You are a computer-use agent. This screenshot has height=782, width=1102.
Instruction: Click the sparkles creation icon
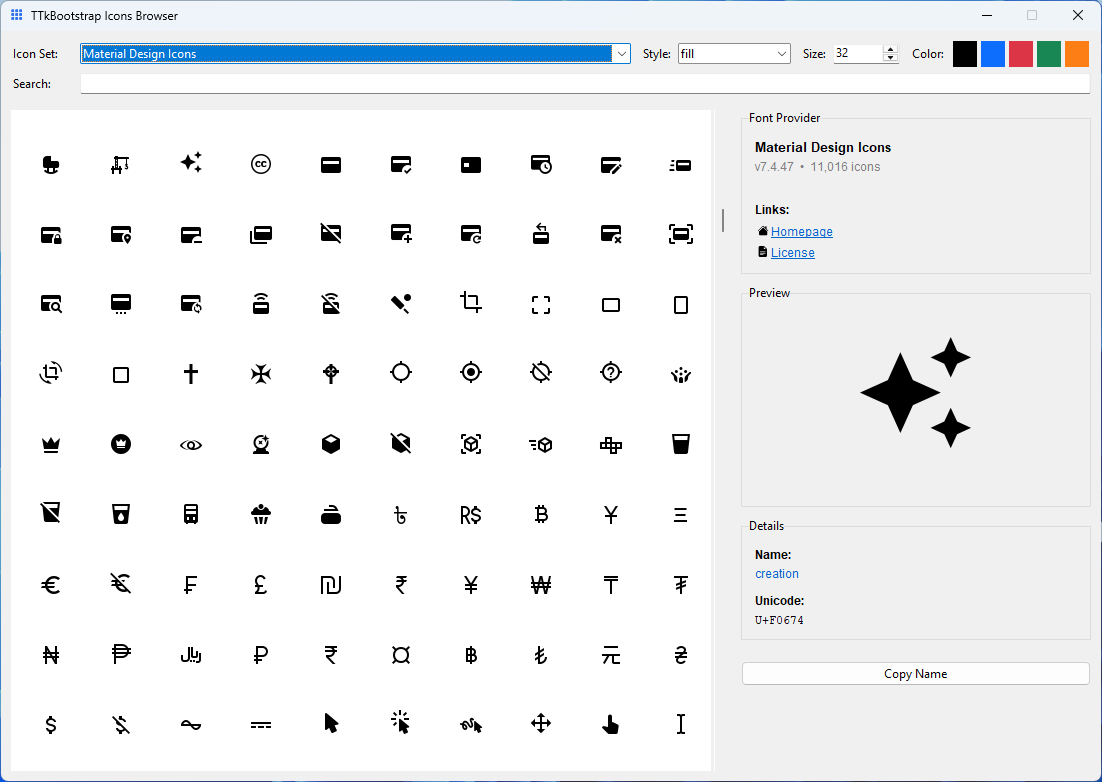coord(190,164)
